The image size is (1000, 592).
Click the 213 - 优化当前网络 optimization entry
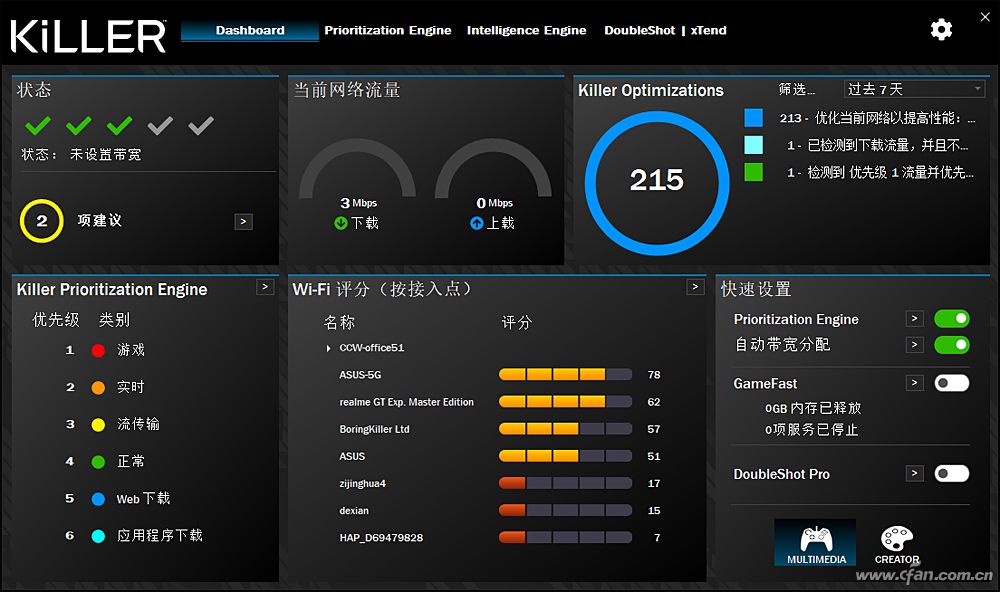tap(877, 118)
